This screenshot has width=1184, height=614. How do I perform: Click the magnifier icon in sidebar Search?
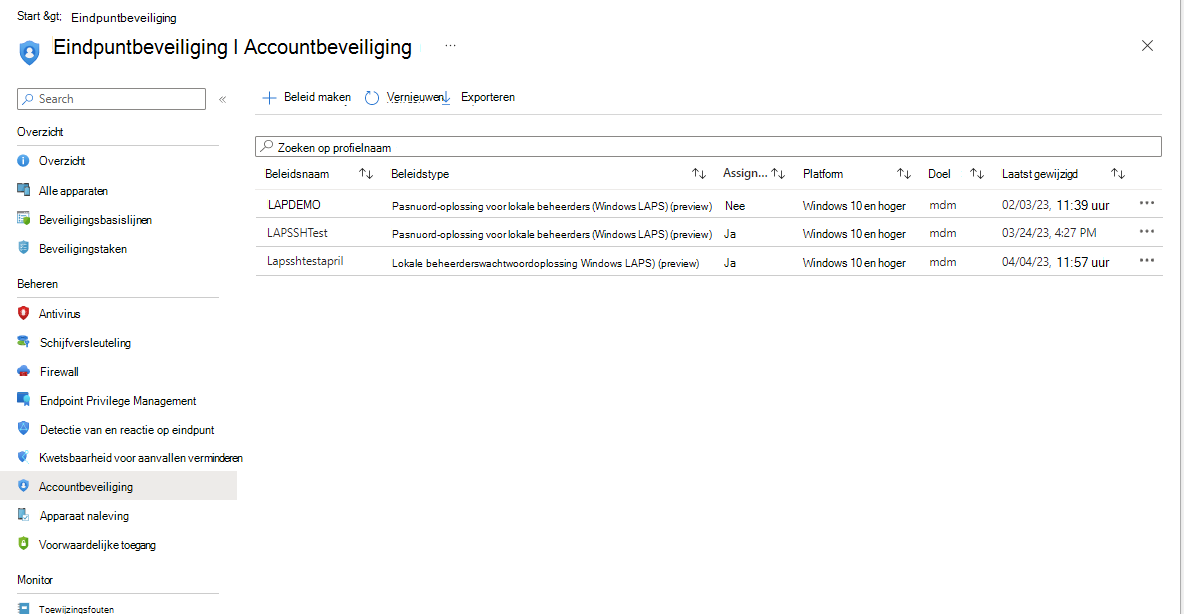(x=28, y=99)
